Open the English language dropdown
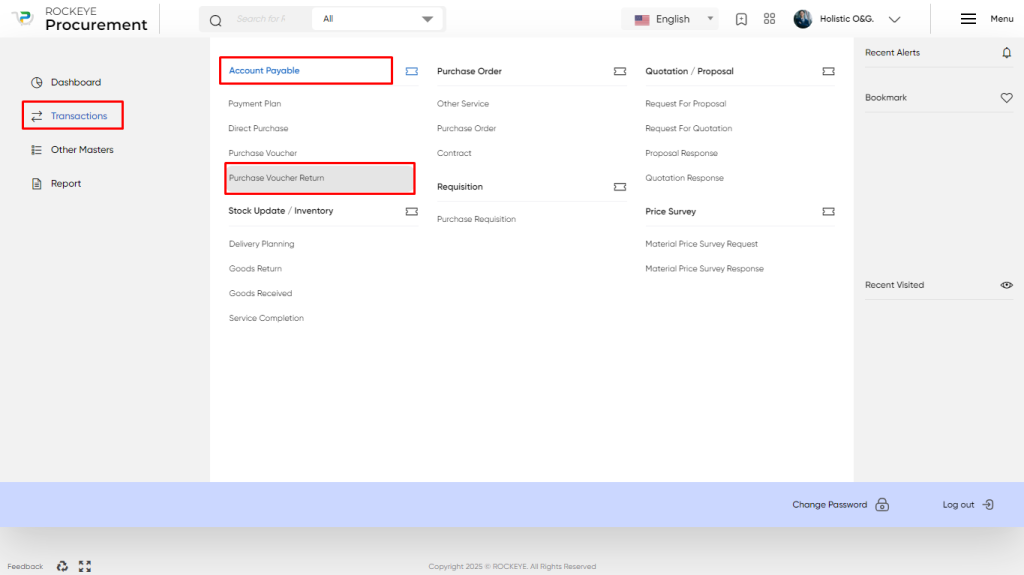 673,19
